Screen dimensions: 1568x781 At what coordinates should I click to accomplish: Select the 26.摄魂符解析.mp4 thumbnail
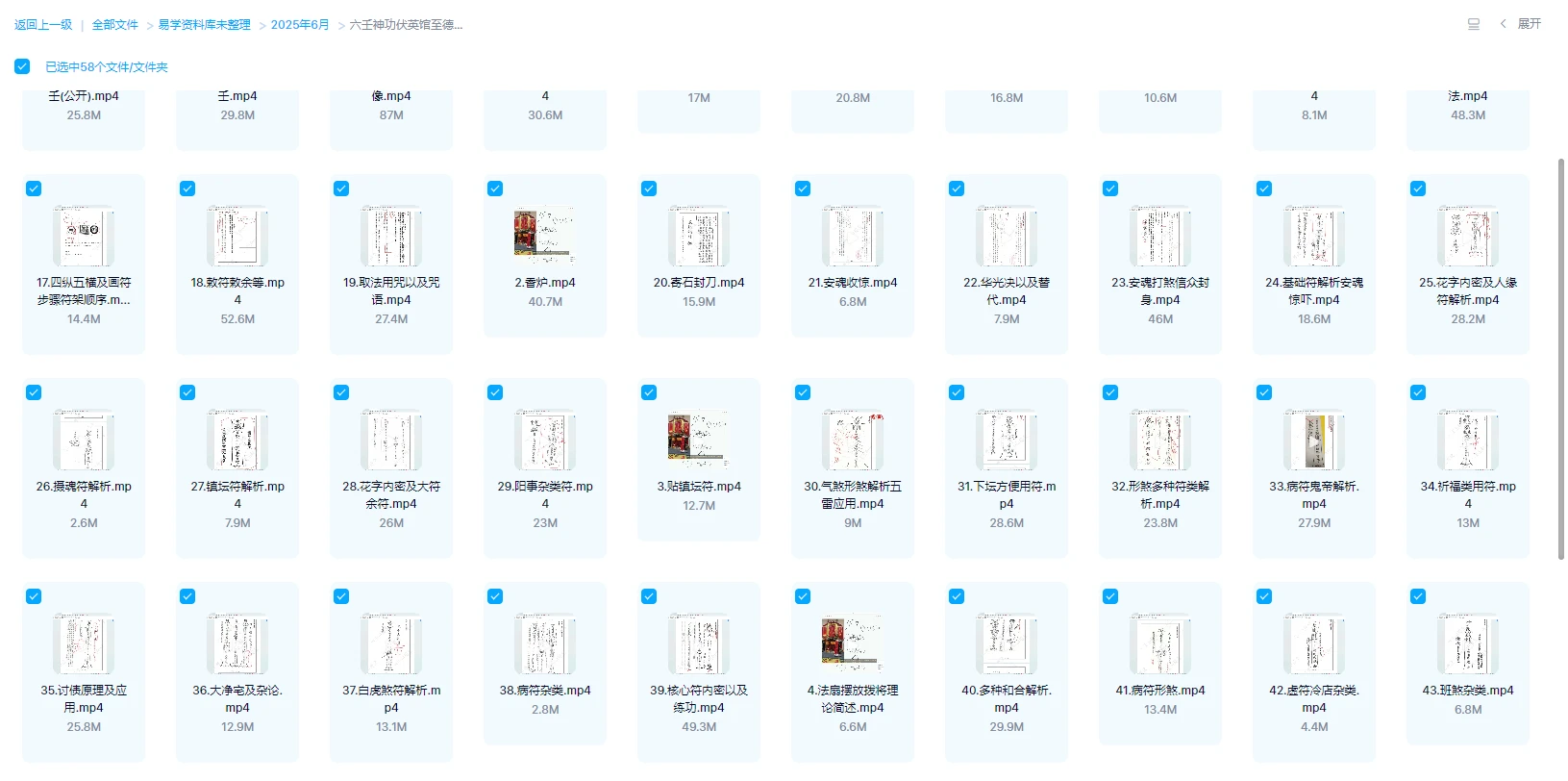point(84,440)
